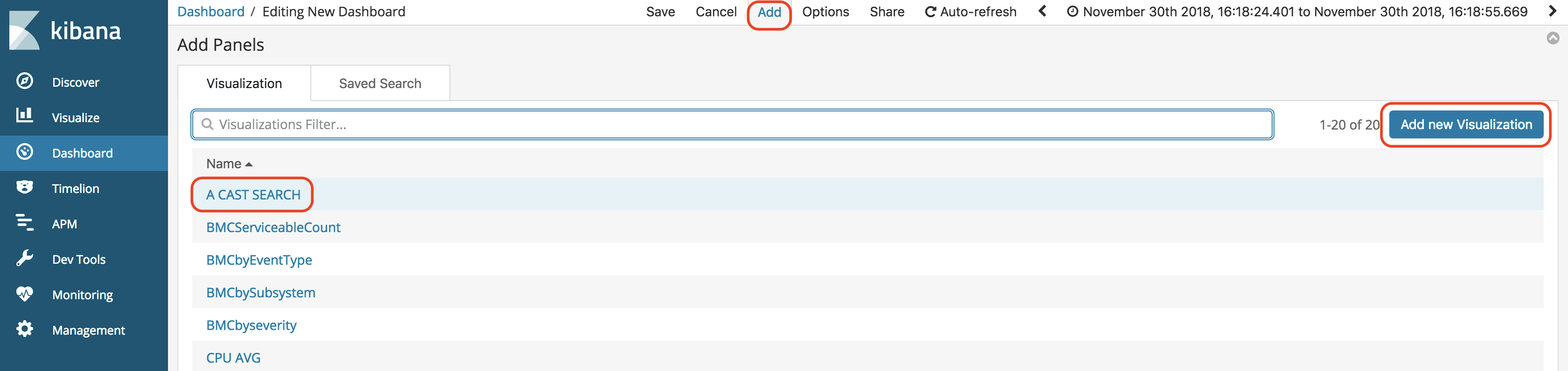The width and height of the screenshot is (1568, 371).
Task: Open Management gear icon
Action: click(25, 329)
